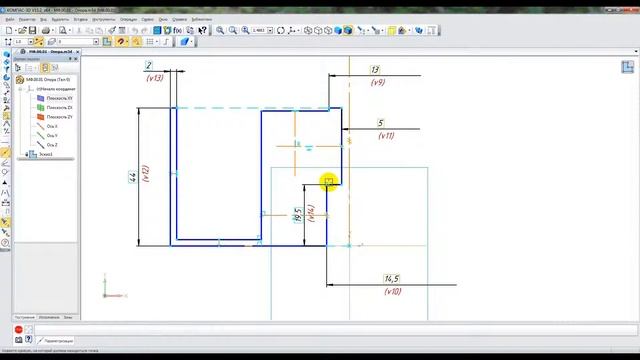Open the snap magnet dropdown arrow

click(x=127, y=42)
